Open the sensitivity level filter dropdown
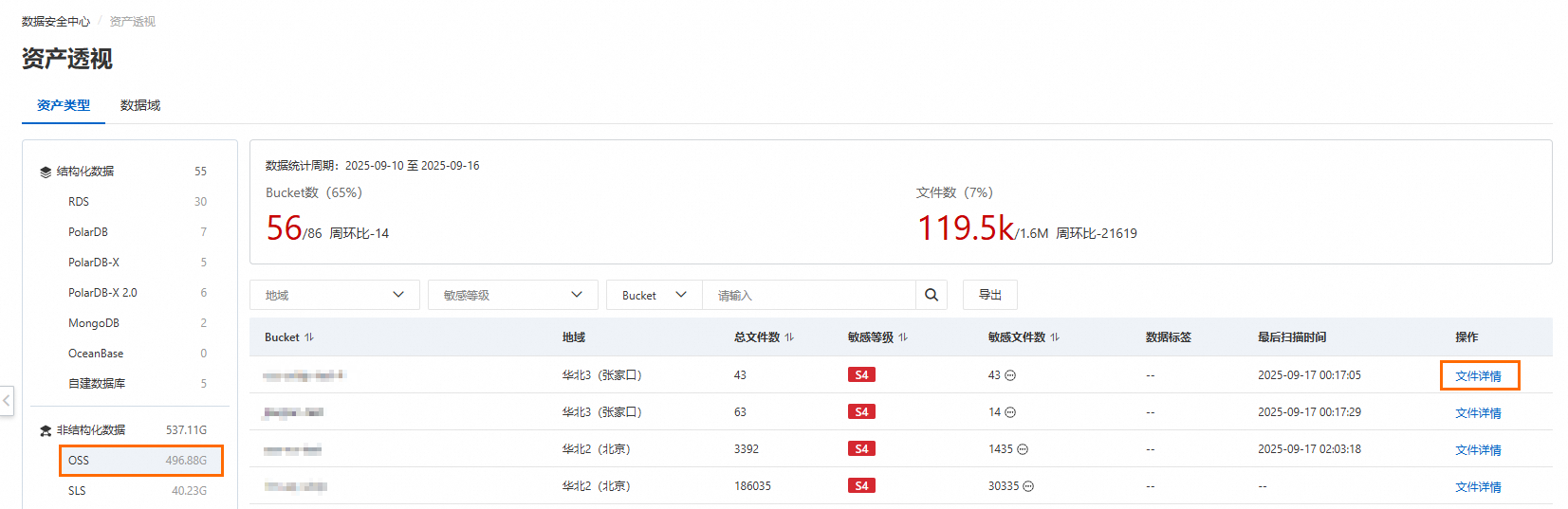Viewport: 1568px width, 509px height. [x=513, y=295]
